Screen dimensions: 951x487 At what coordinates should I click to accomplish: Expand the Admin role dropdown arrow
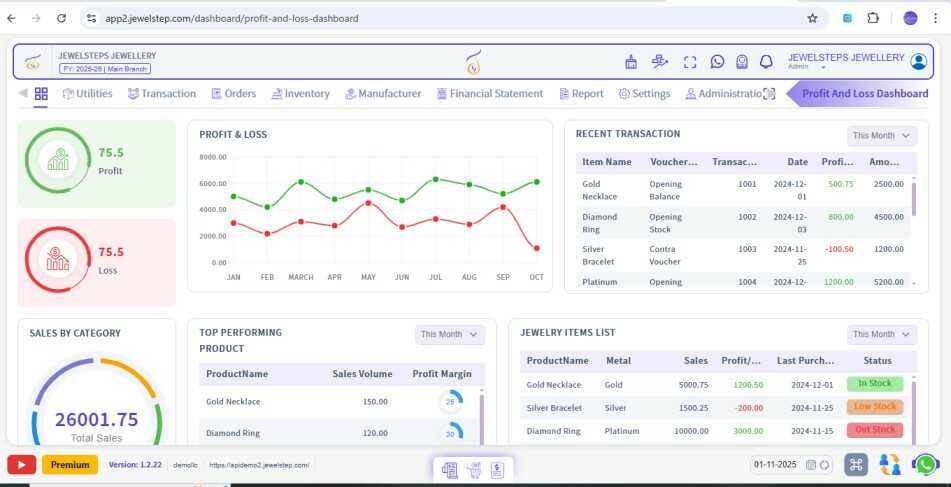click(x=823, y=67)
